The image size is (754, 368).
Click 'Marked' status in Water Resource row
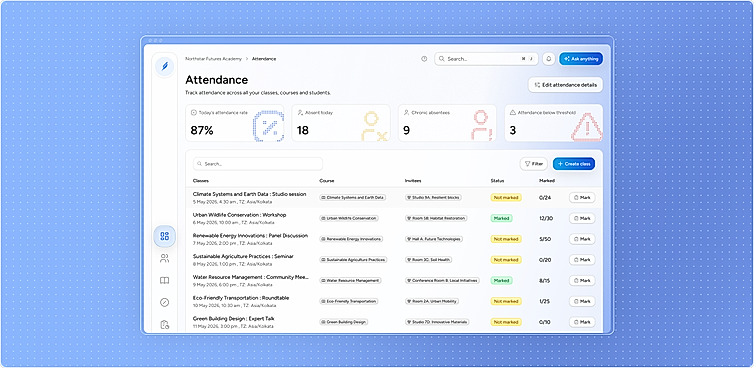[502, 280]
